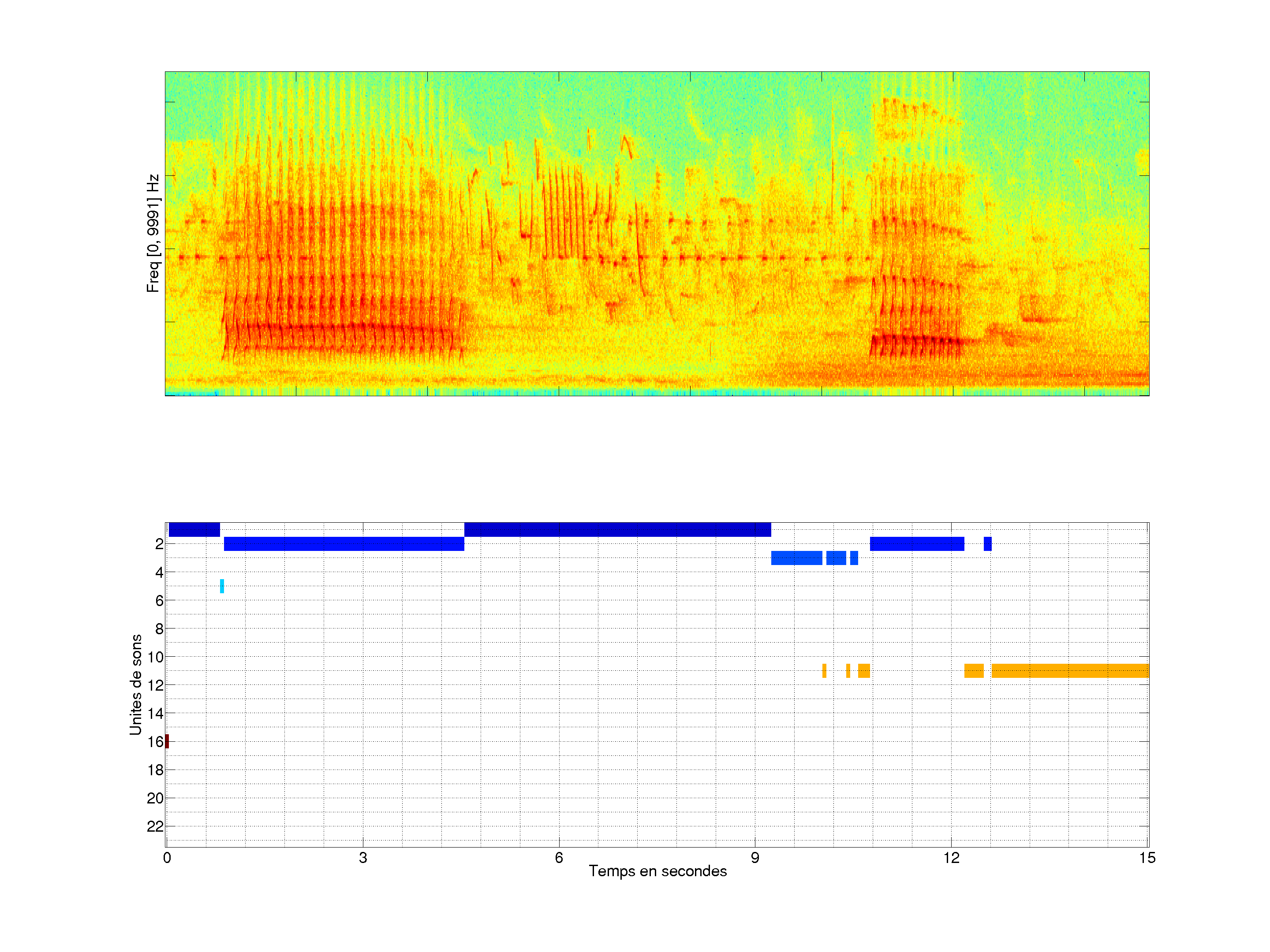
Task: Click the tiny blue row 2 marker after 12 seconds
Action: (987, 543)
